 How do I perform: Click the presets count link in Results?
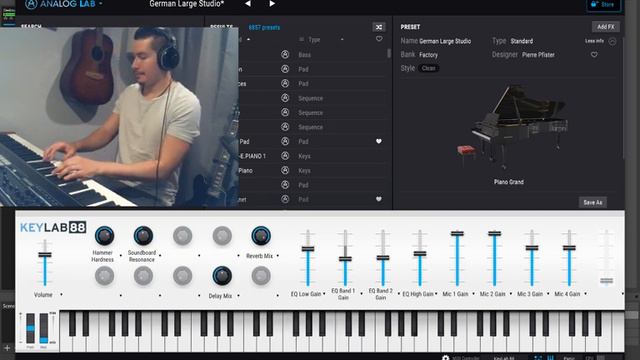264,27
